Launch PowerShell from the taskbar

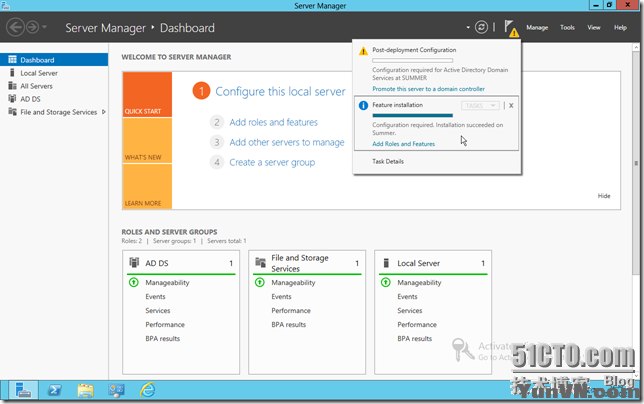point(54,390)
